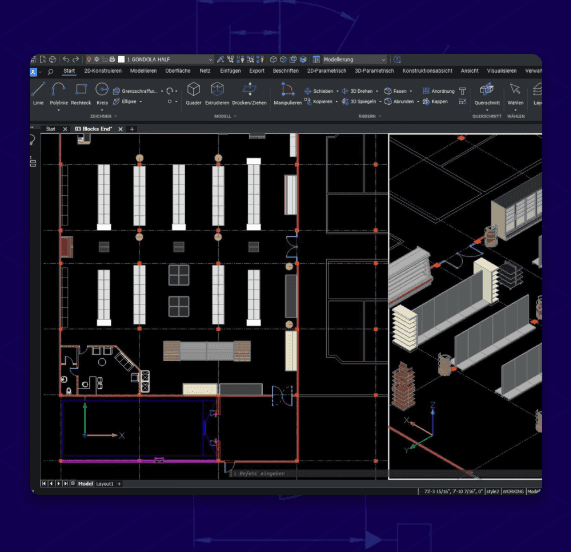Click the coordinates readout in status bar
This screenshot has width=571, height=552.
point(453,492)
